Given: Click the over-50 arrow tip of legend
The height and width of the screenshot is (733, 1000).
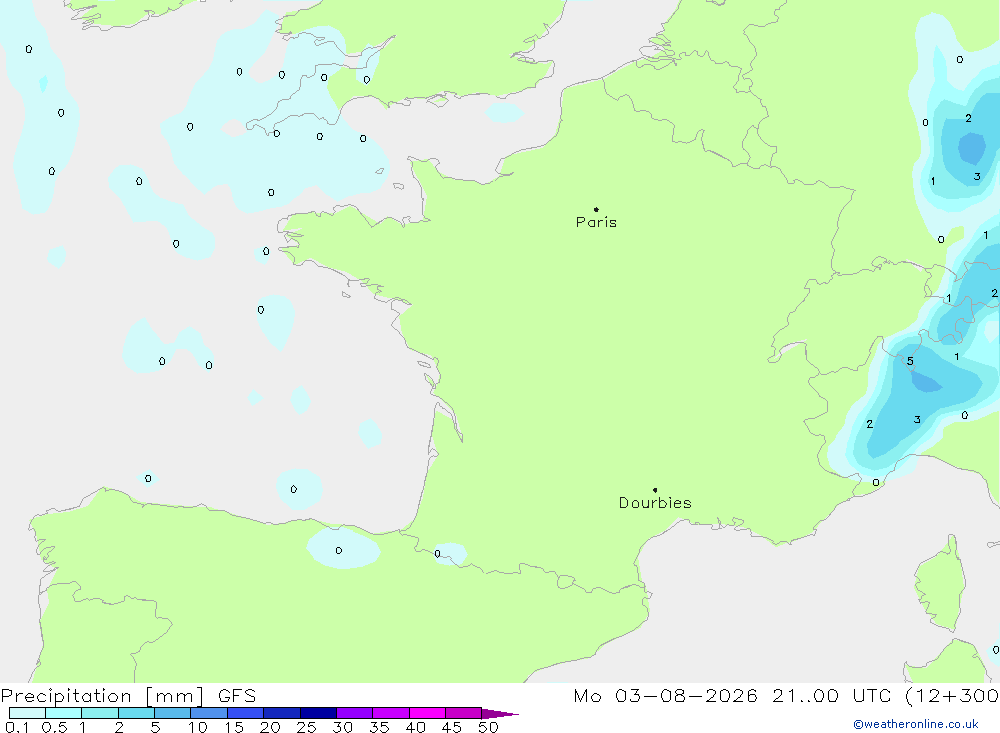Looking at the screenshot, I should 500,713.
